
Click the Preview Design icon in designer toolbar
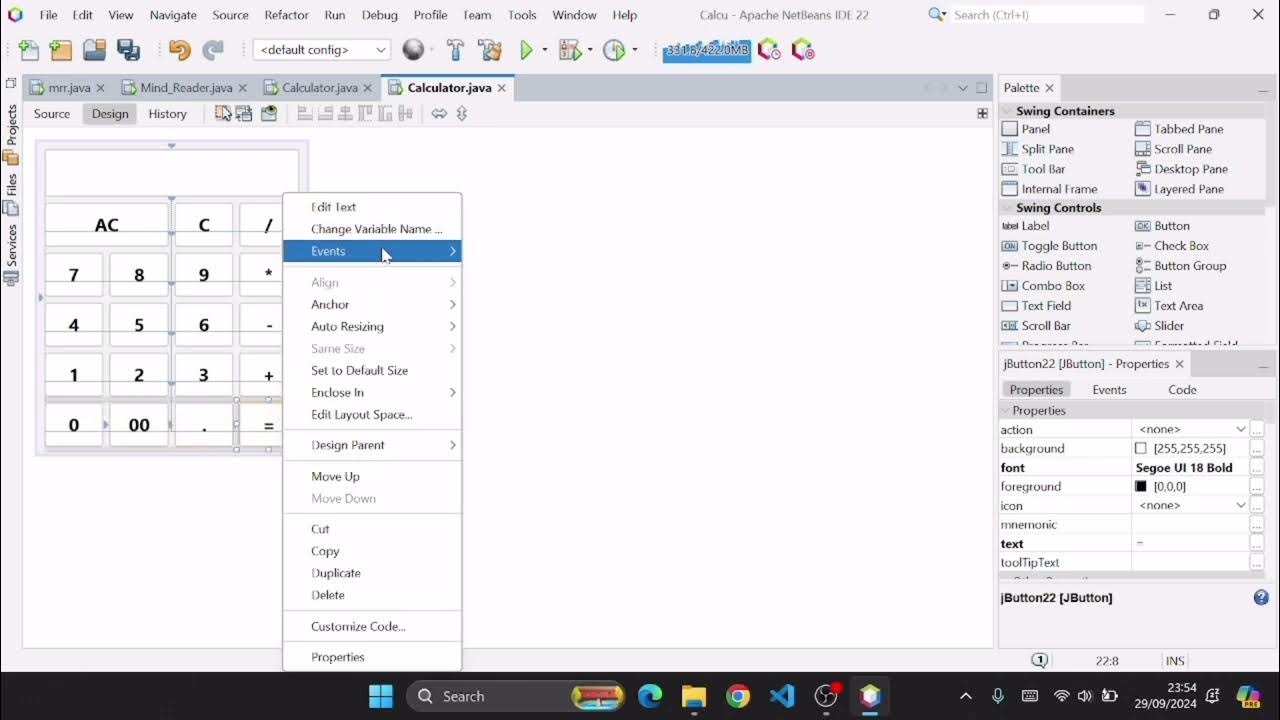pyautogui.click(x=269, y=114)
